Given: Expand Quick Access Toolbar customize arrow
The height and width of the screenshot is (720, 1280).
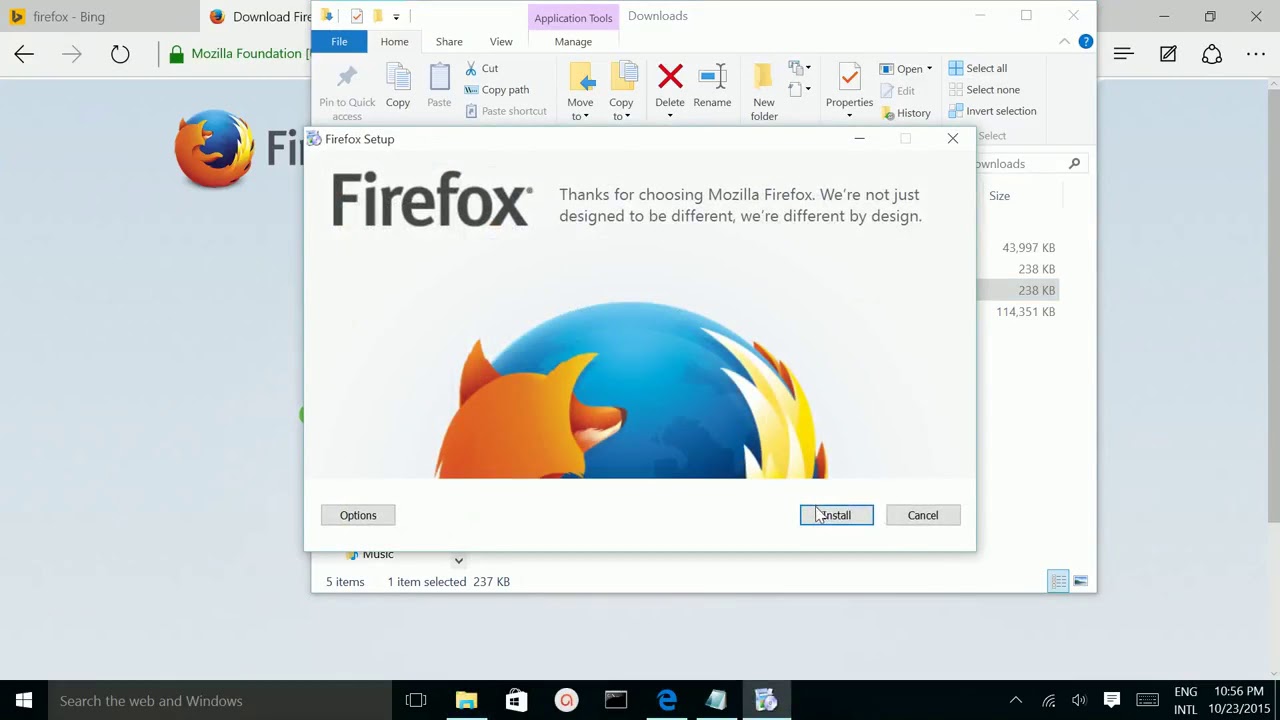Looking at the screenshot, I should [x=396, y=17].
